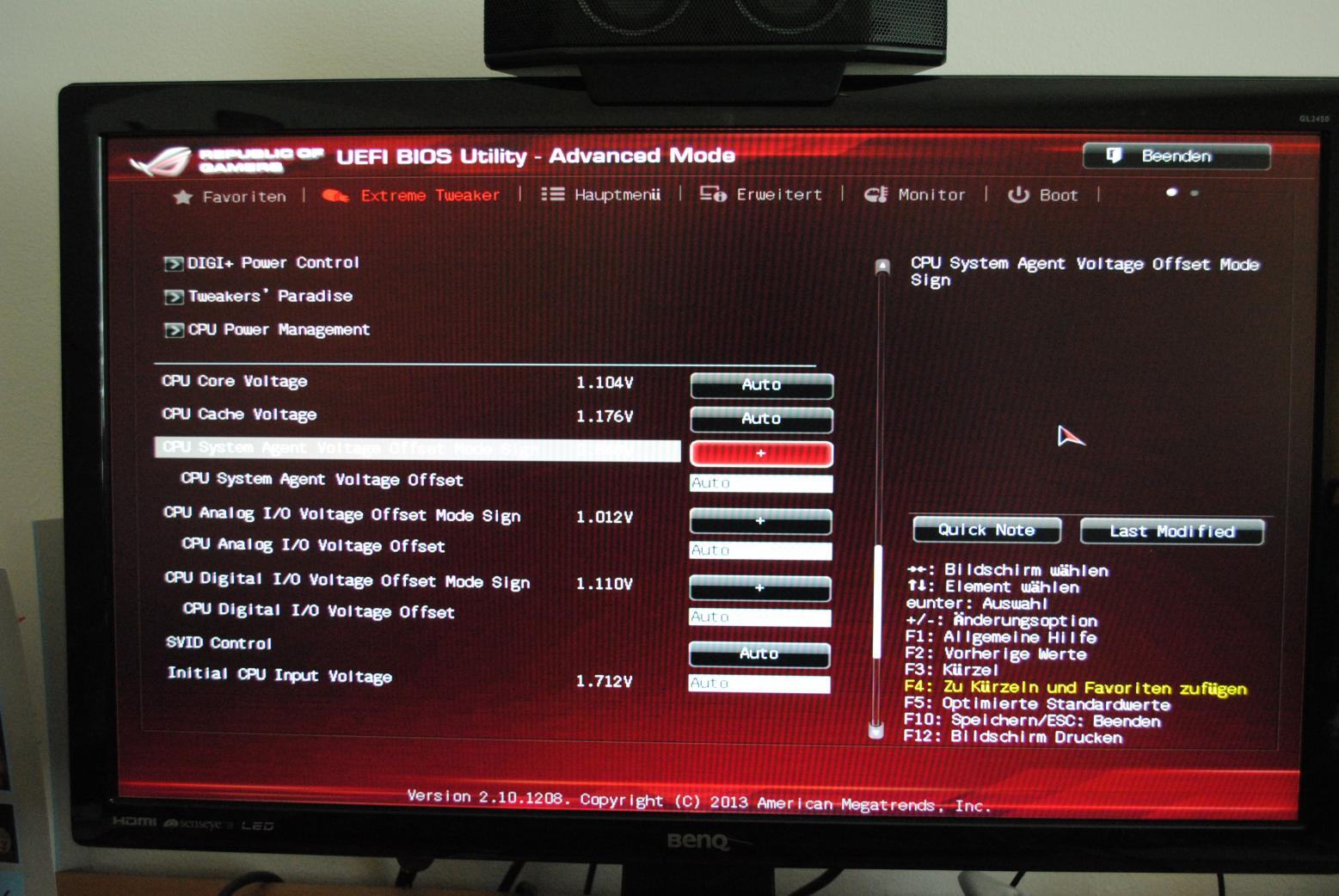Click the 1.104V core voltage value
Image resolution: width=1339 pixels, height=896 pixels.
tap(605, 383)
